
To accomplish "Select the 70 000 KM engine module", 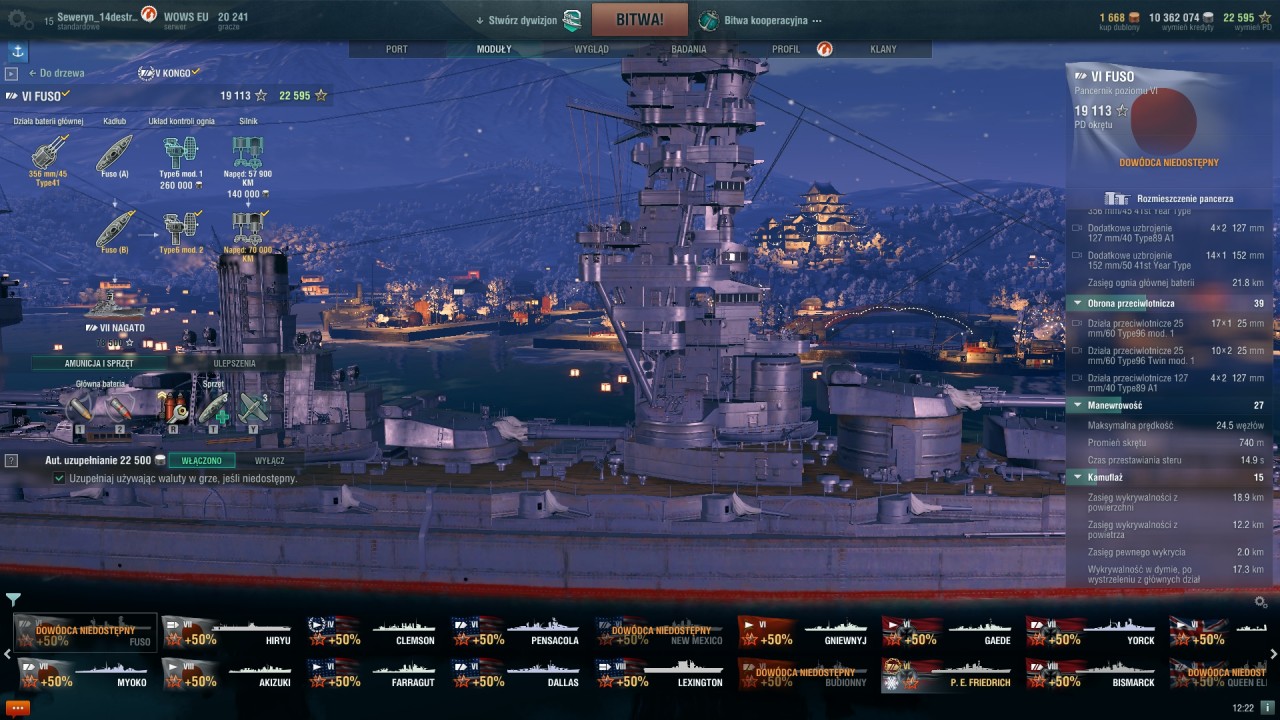I will (248, 238).
